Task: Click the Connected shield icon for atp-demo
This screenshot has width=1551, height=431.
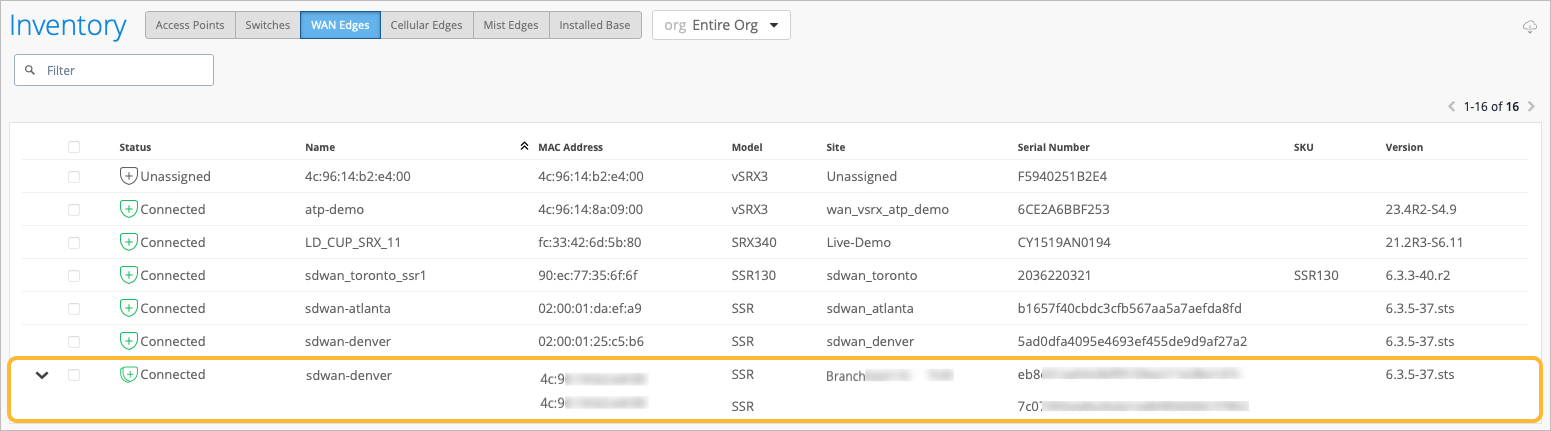Action: pos(128,209)
